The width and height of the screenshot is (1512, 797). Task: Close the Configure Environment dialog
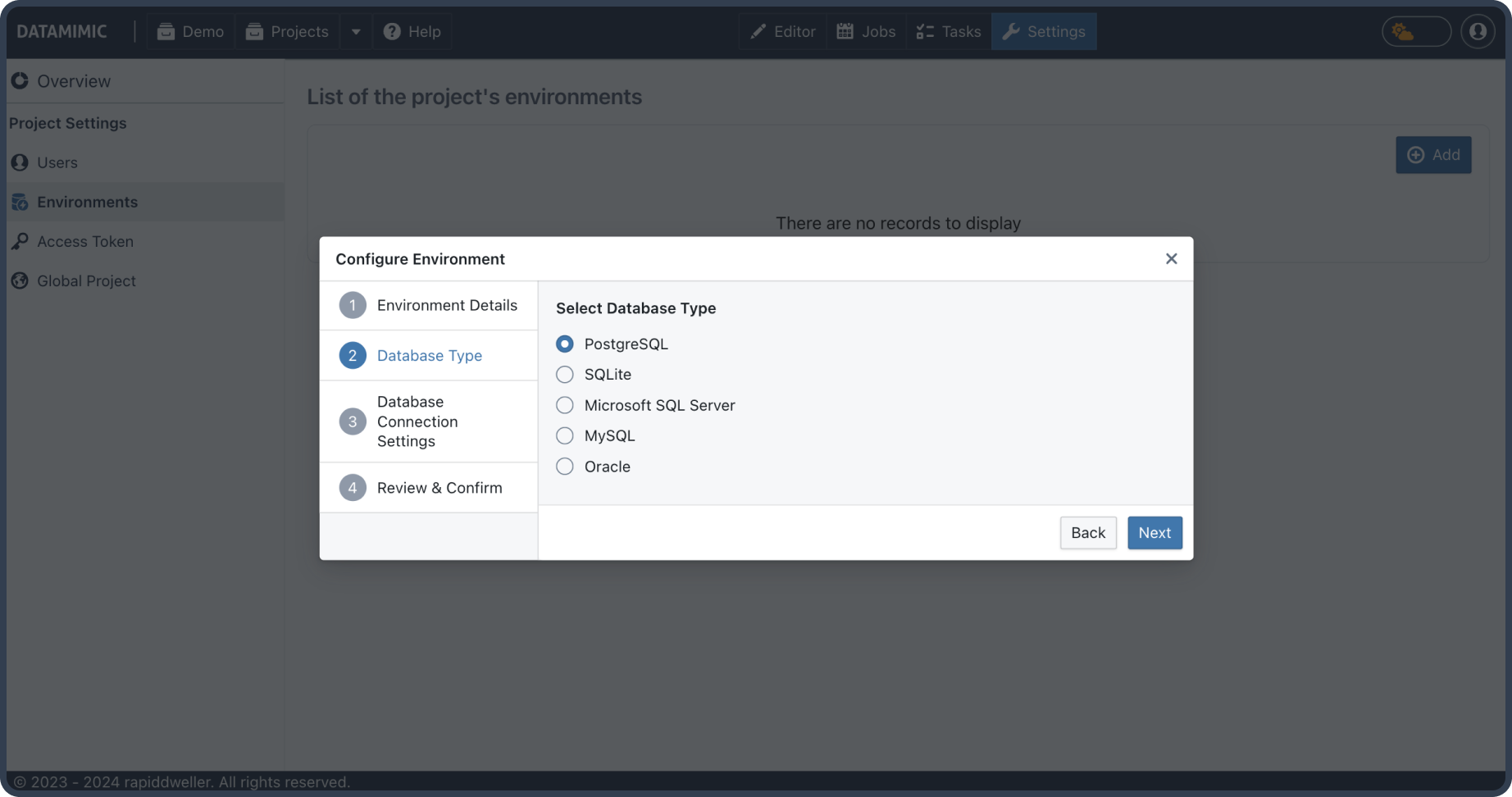tap(1171, 259)
